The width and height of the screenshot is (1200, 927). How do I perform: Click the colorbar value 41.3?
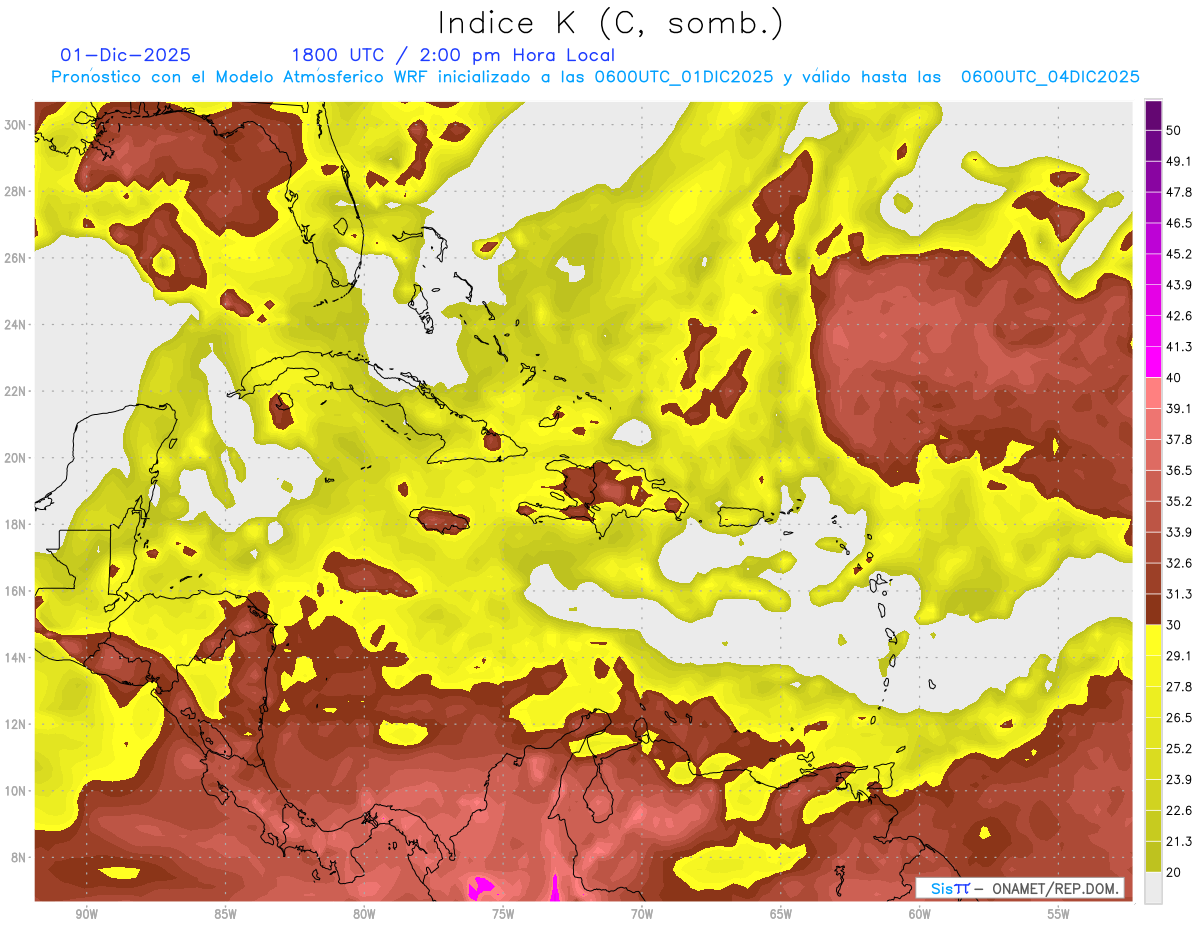coord(1179,347)
